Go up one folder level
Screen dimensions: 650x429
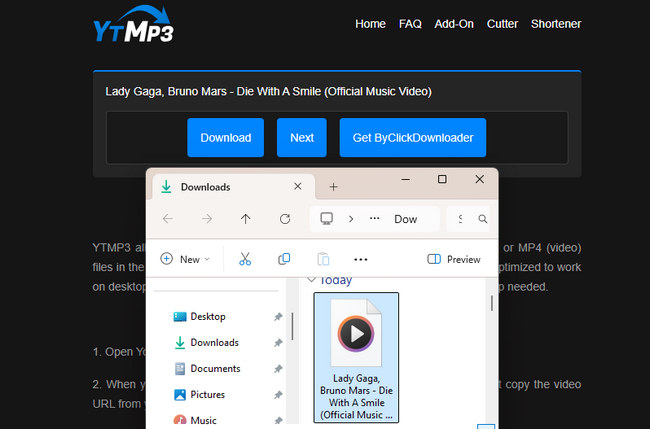[x=245, y=219]
